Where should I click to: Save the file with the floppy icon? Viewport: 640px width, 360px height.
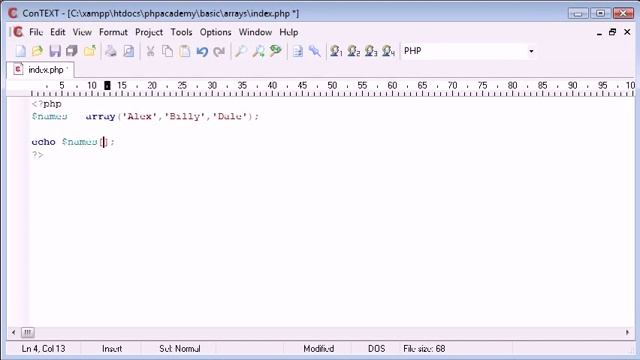[x=55, y=51]
